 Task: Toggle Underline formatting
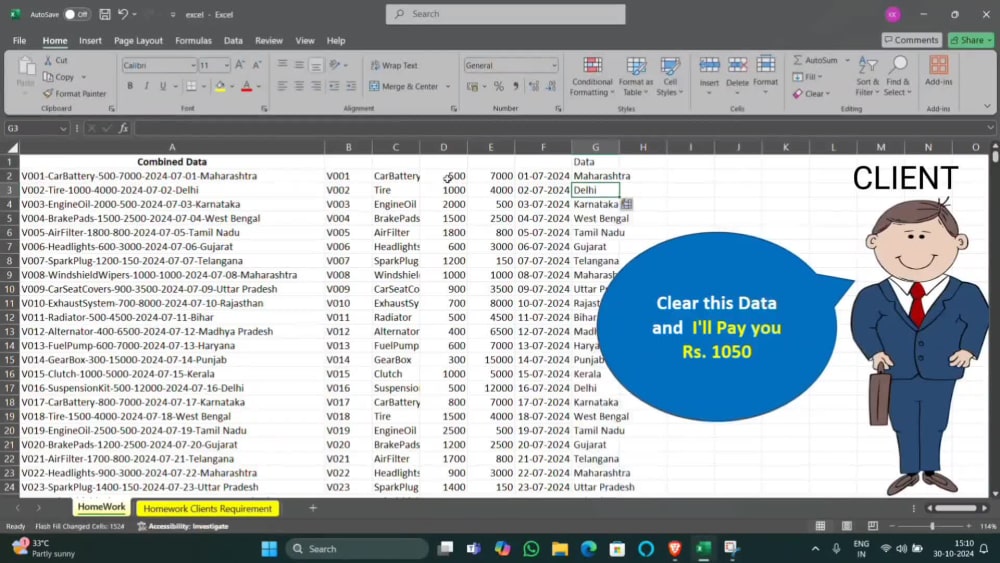pyautogui.click(x=163, y=86)
